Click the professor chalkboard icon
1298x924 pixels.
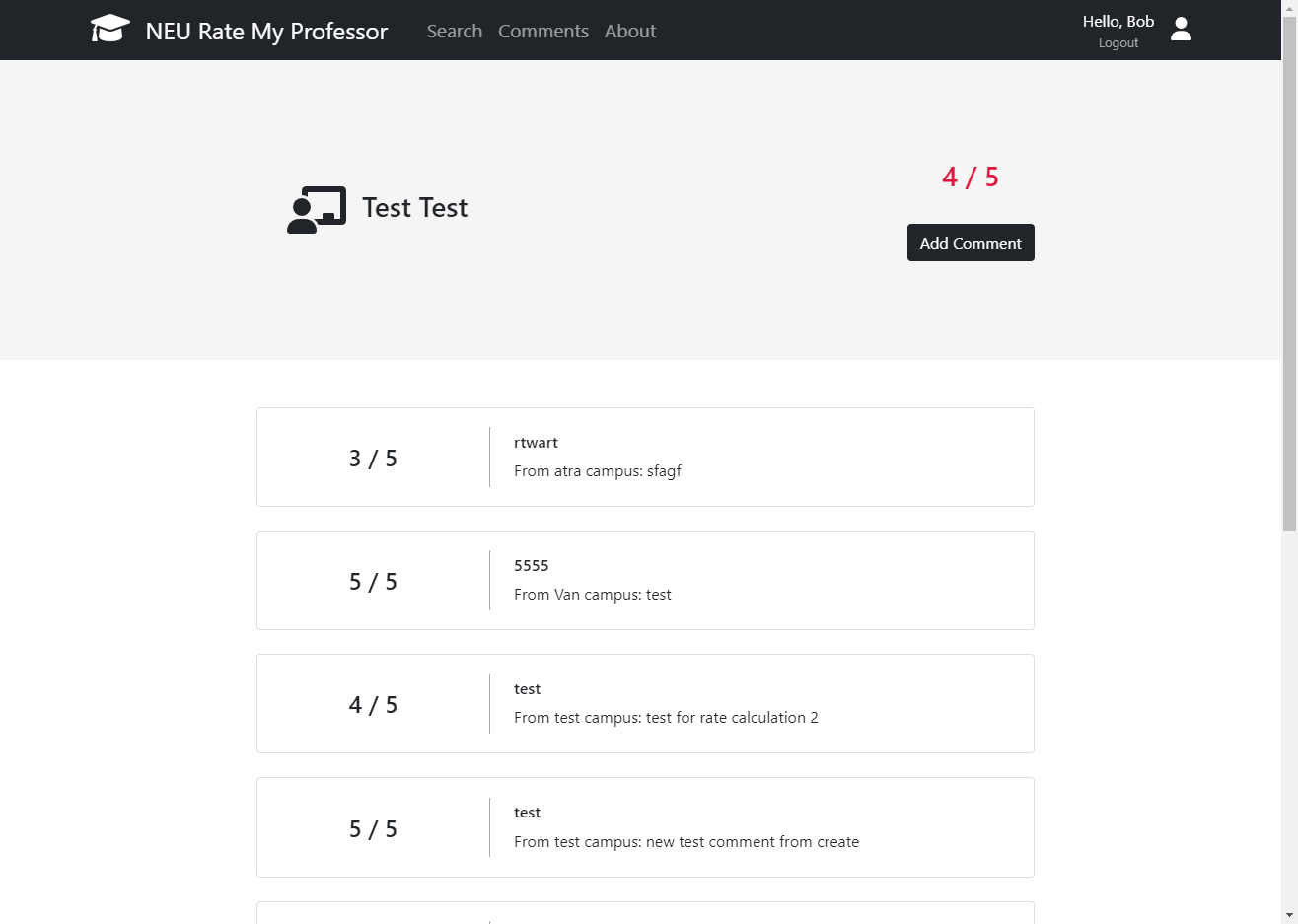pyautogui.click(x=317, y=209)
